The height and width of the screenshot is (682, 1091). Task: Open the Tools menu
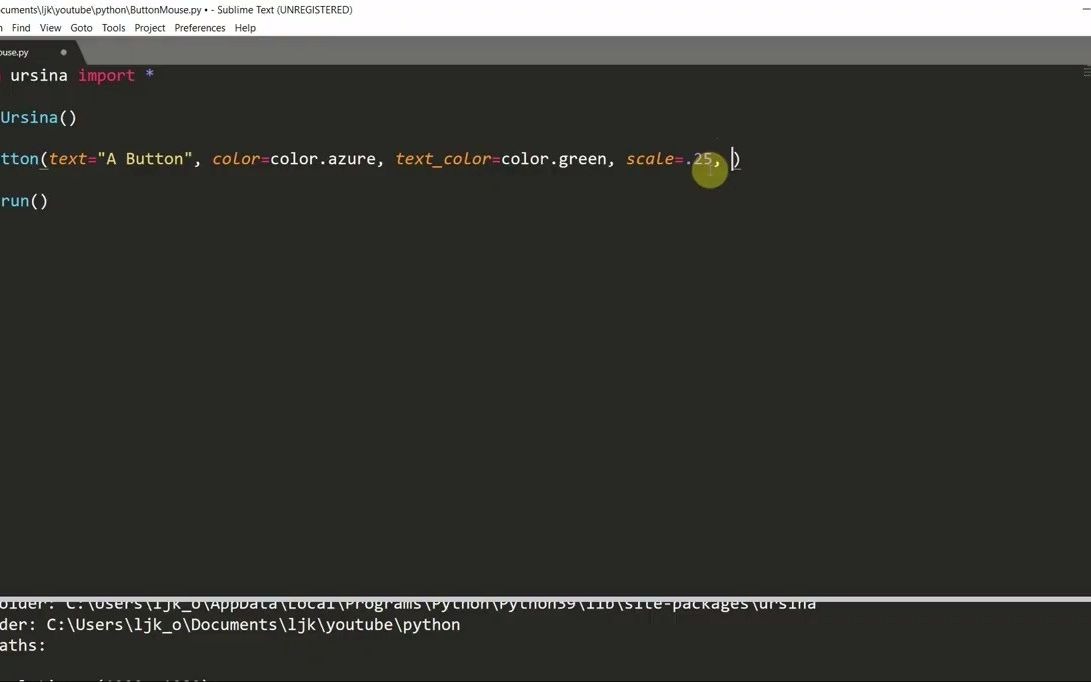[112, 27]
